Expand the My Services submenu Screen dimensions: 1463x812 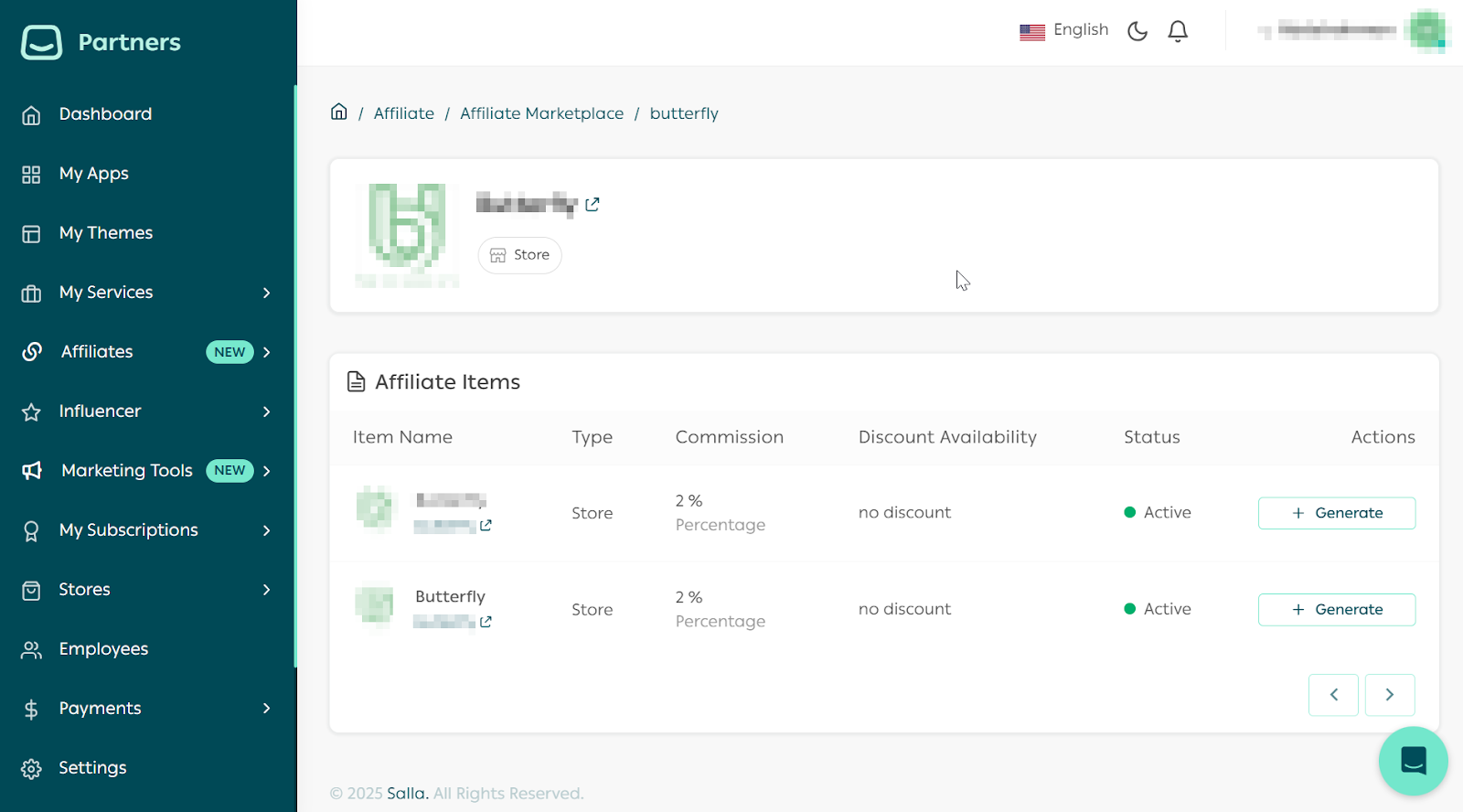tap(266, 293)
